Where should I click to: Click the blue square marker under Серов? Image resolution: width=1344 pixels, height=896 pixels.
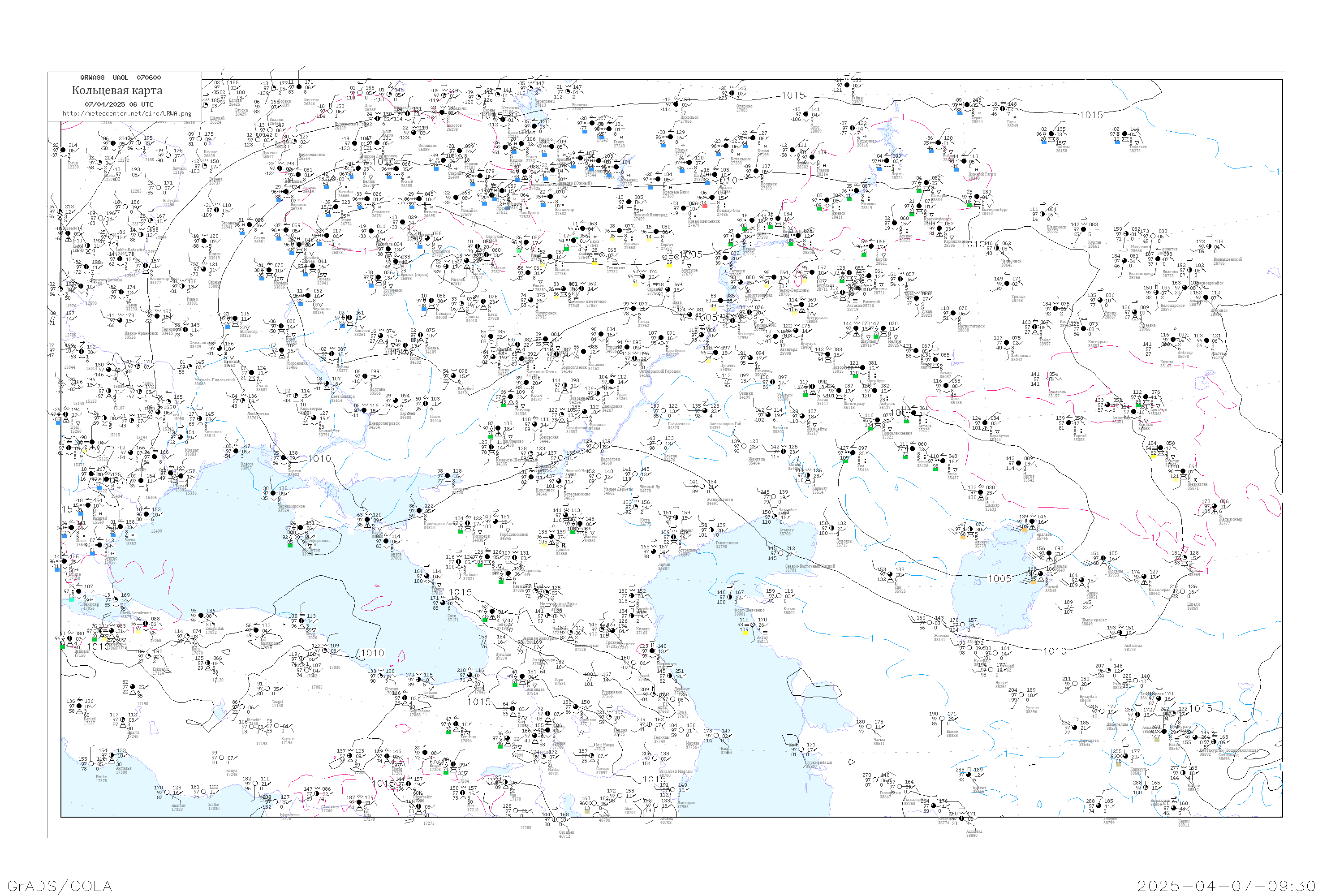[960, 113]
